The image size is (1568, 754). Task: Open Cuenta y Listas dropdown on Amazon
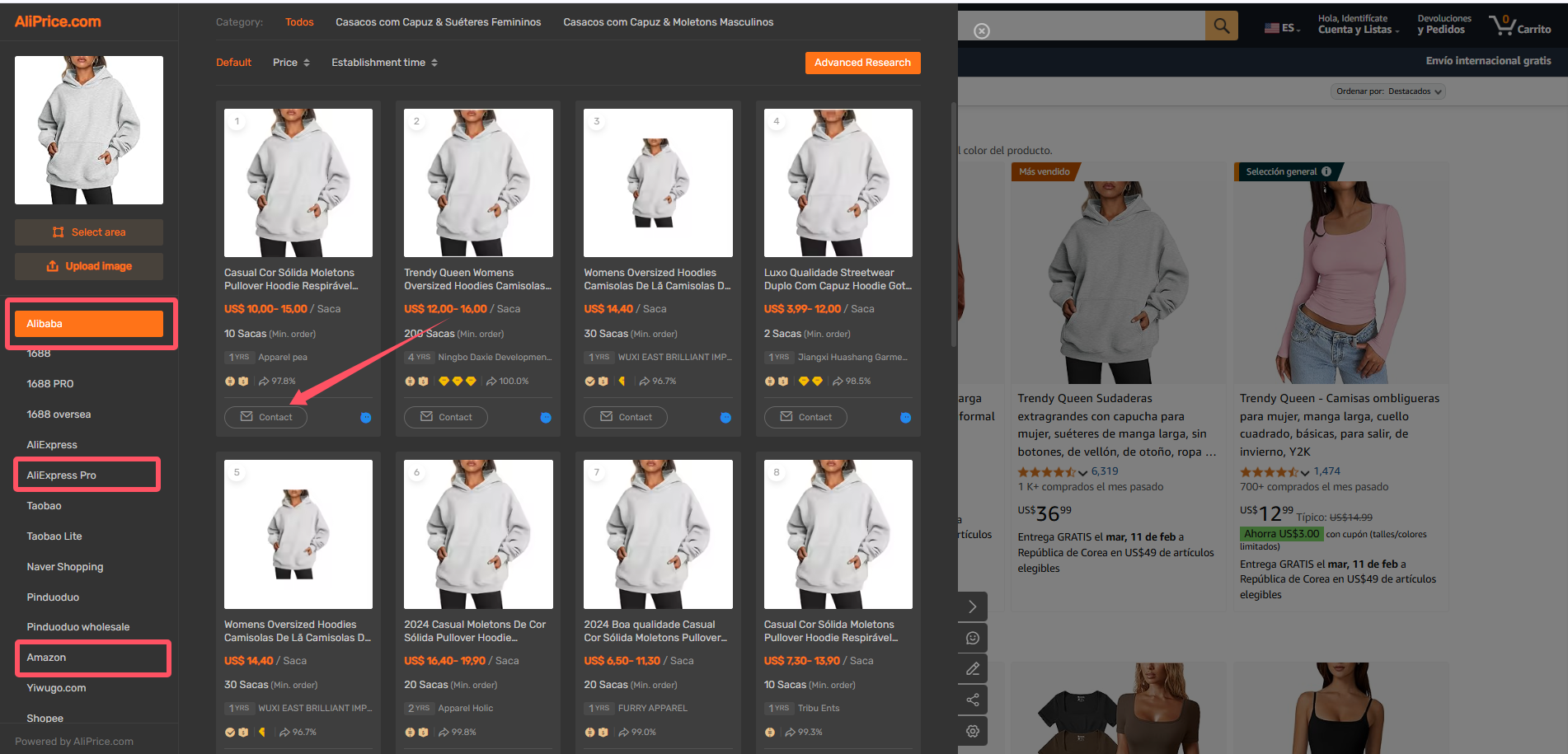(1359, 24)
